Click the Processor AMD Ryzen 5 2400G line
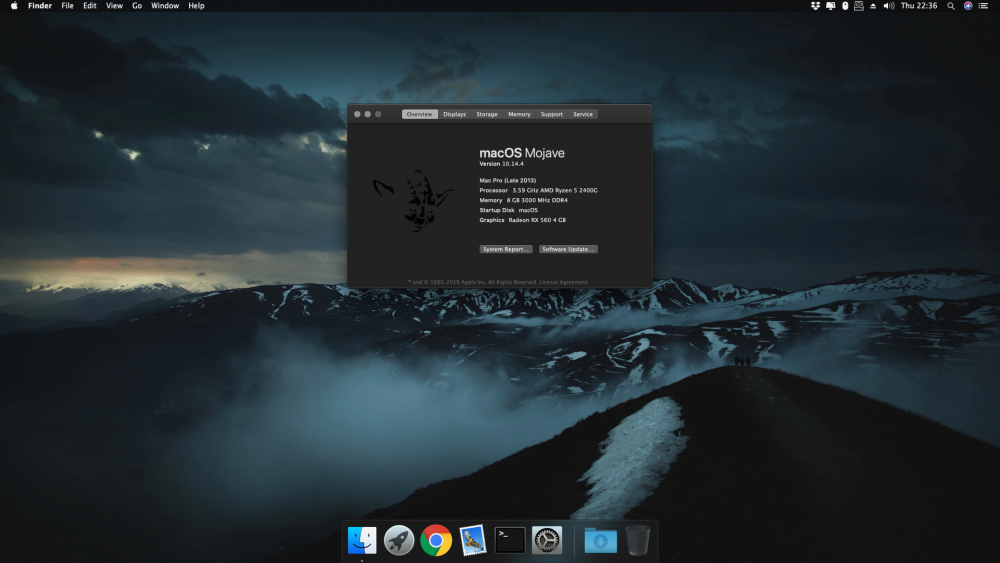This screenshot has height=563, width=1000. 538,190
